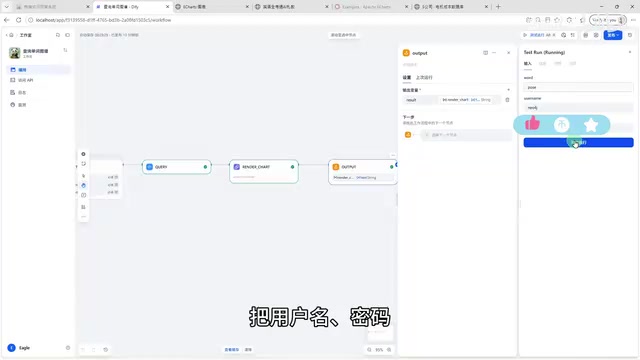
Task: Open settings gear next to Eagle
Action: coord(68,348)
